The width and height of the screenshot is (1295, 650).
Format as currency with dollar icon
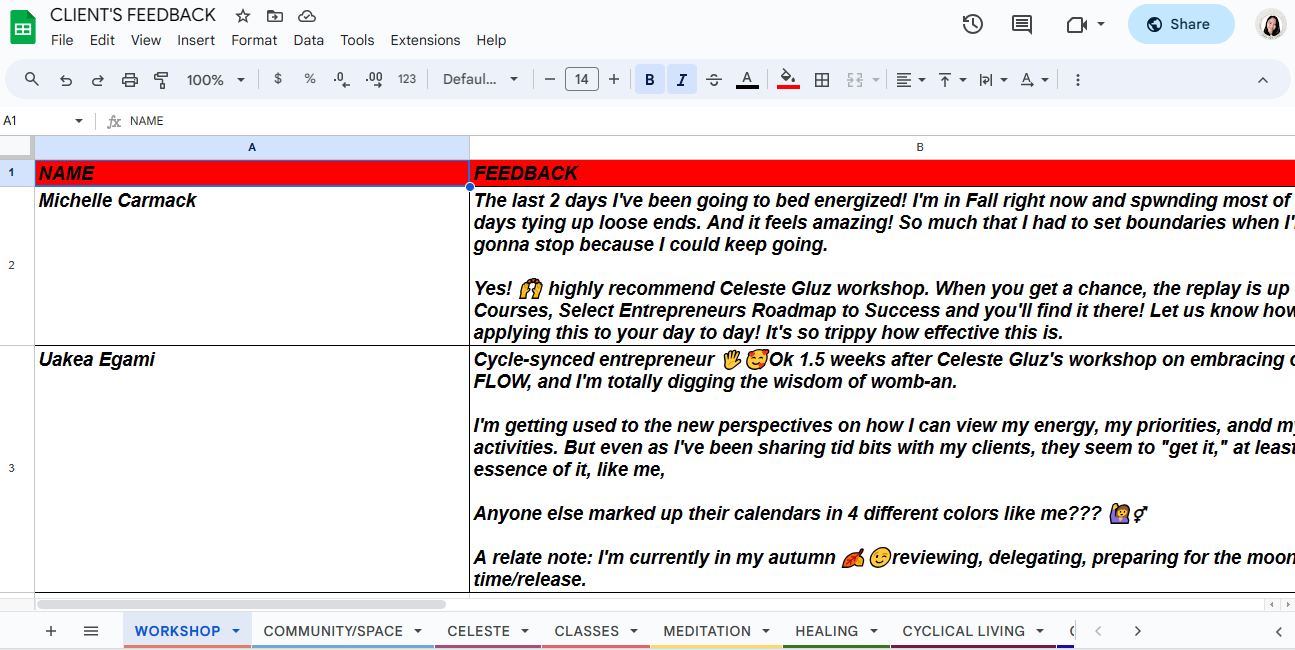pos(278,79)
